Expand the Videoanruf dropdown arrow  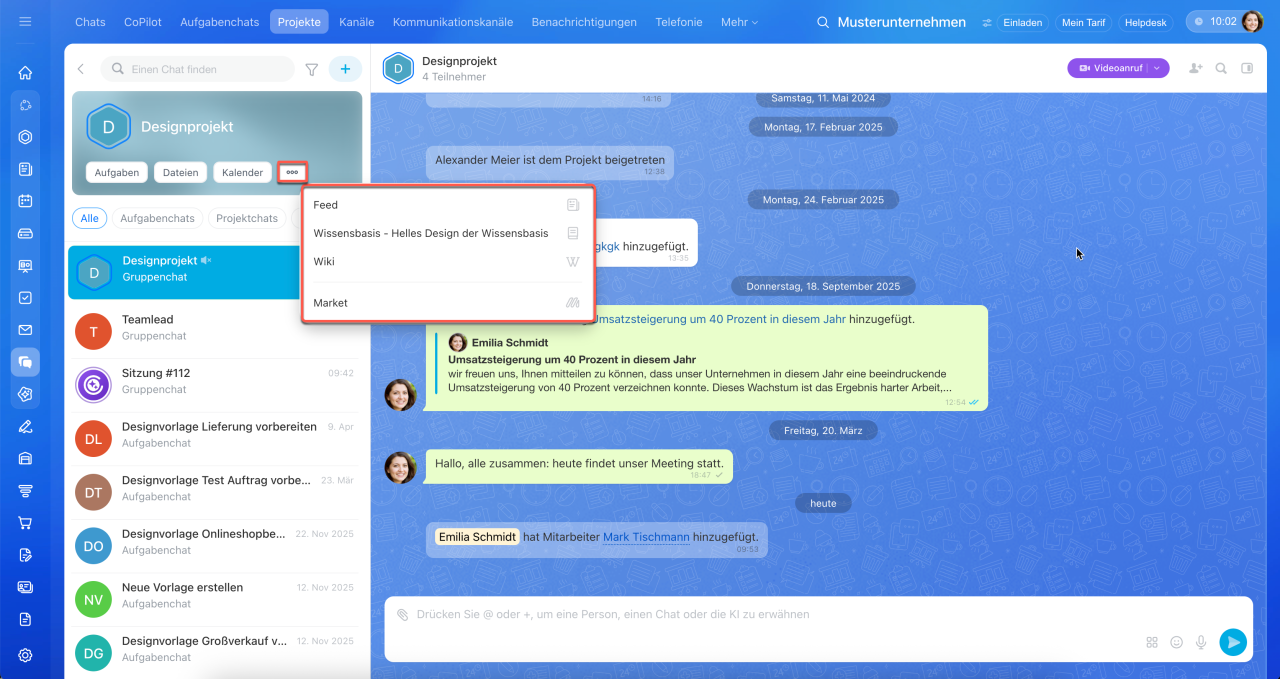pyautogui.click(x=1157, y=68)
